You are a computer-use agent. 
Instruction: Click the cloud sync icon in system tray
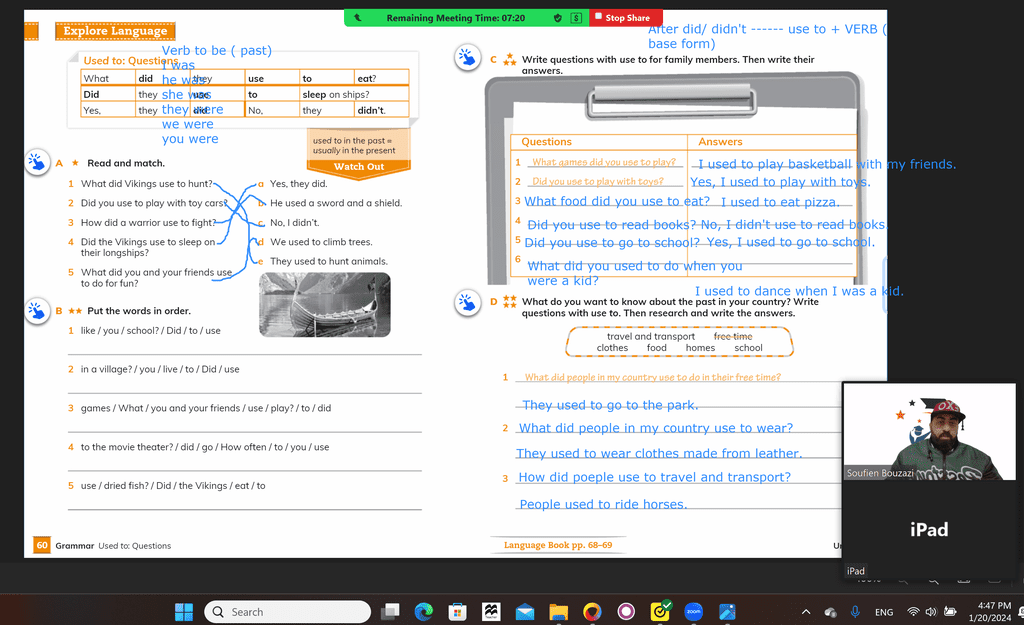tap(830, 612)
